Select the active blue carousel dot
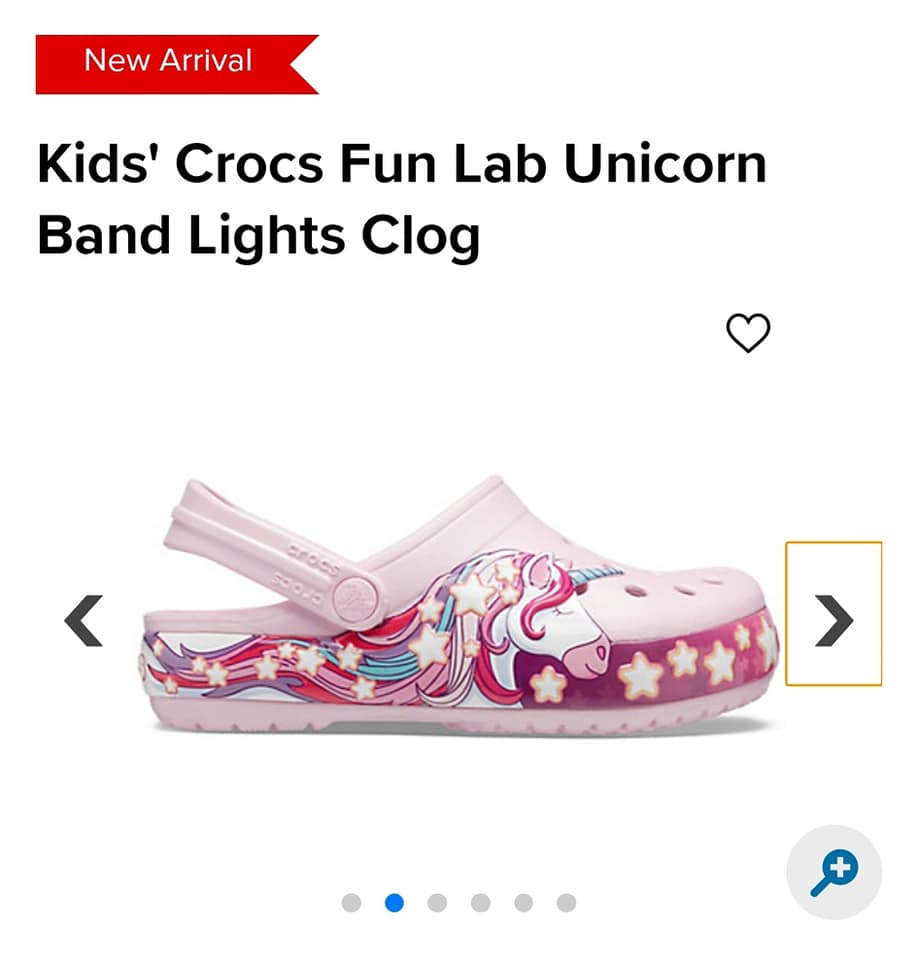 point(394,902)
